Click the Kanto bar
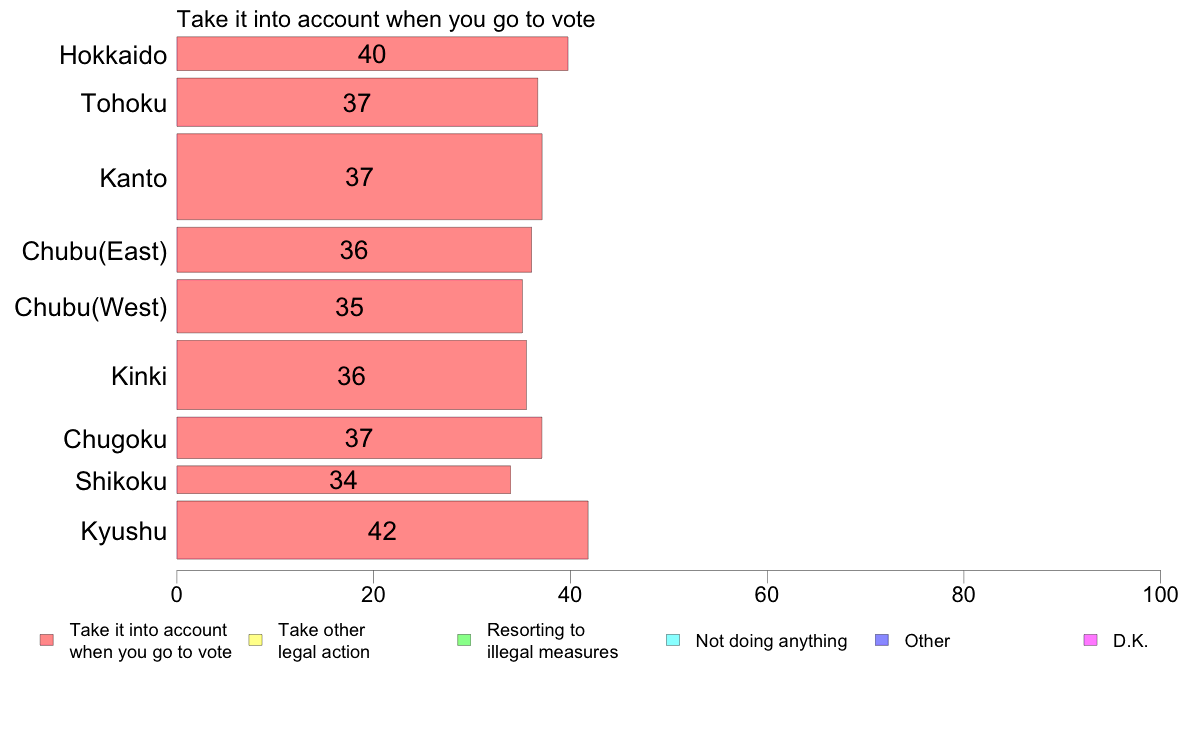The width and height of the screenshot is (1188, 736). coord(359,177)
